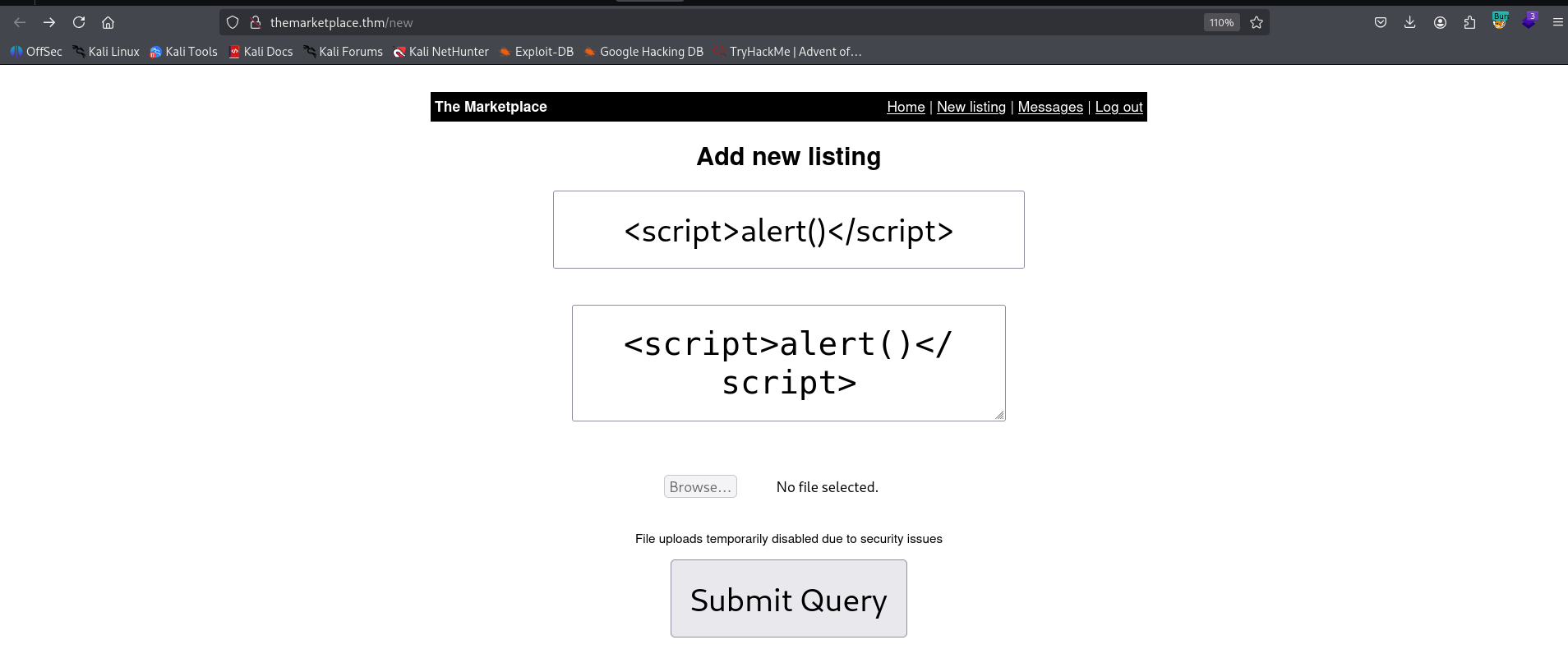1568x672 pixels.
Task: Open the Pocket save icon
Action: click(1381, 22)
